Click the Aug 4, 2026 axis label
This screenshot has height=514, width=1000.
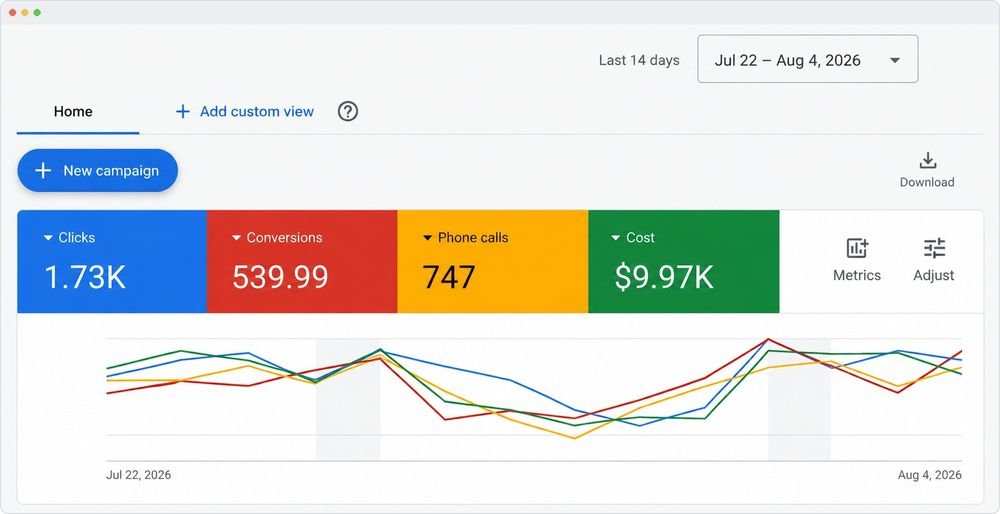coord(930,475)
